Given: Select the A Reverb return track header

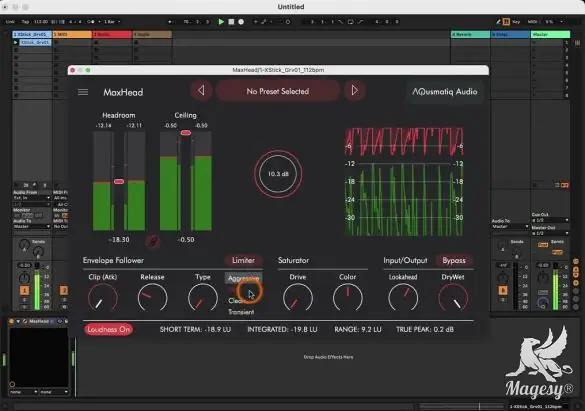Looking at the screenshot, I should (x=470, y=34).
